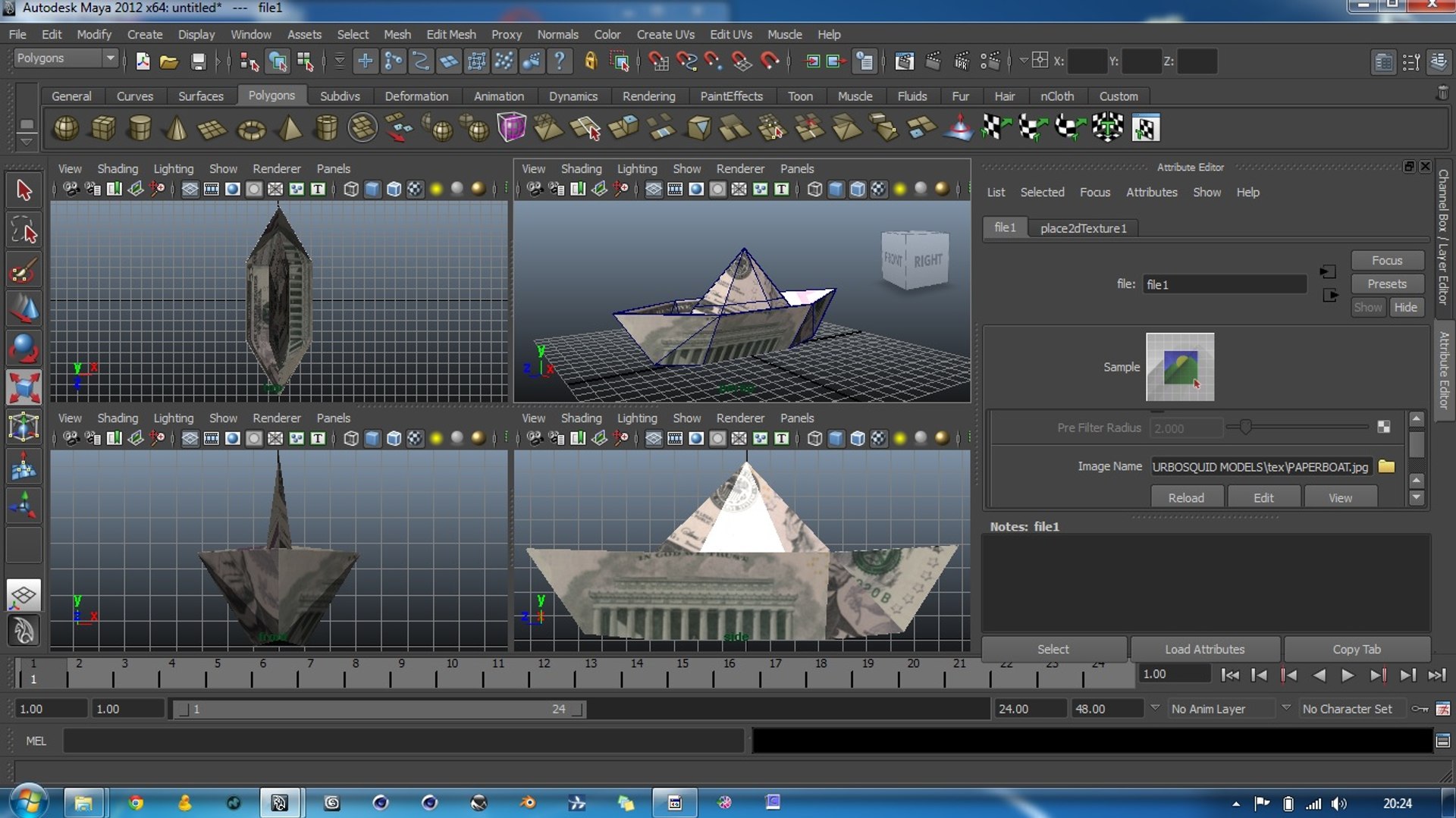Create a polygon sphere from the shelf
Image resolution: width=1456 pixels, height=818 pixels.
(x=66, y=128)
